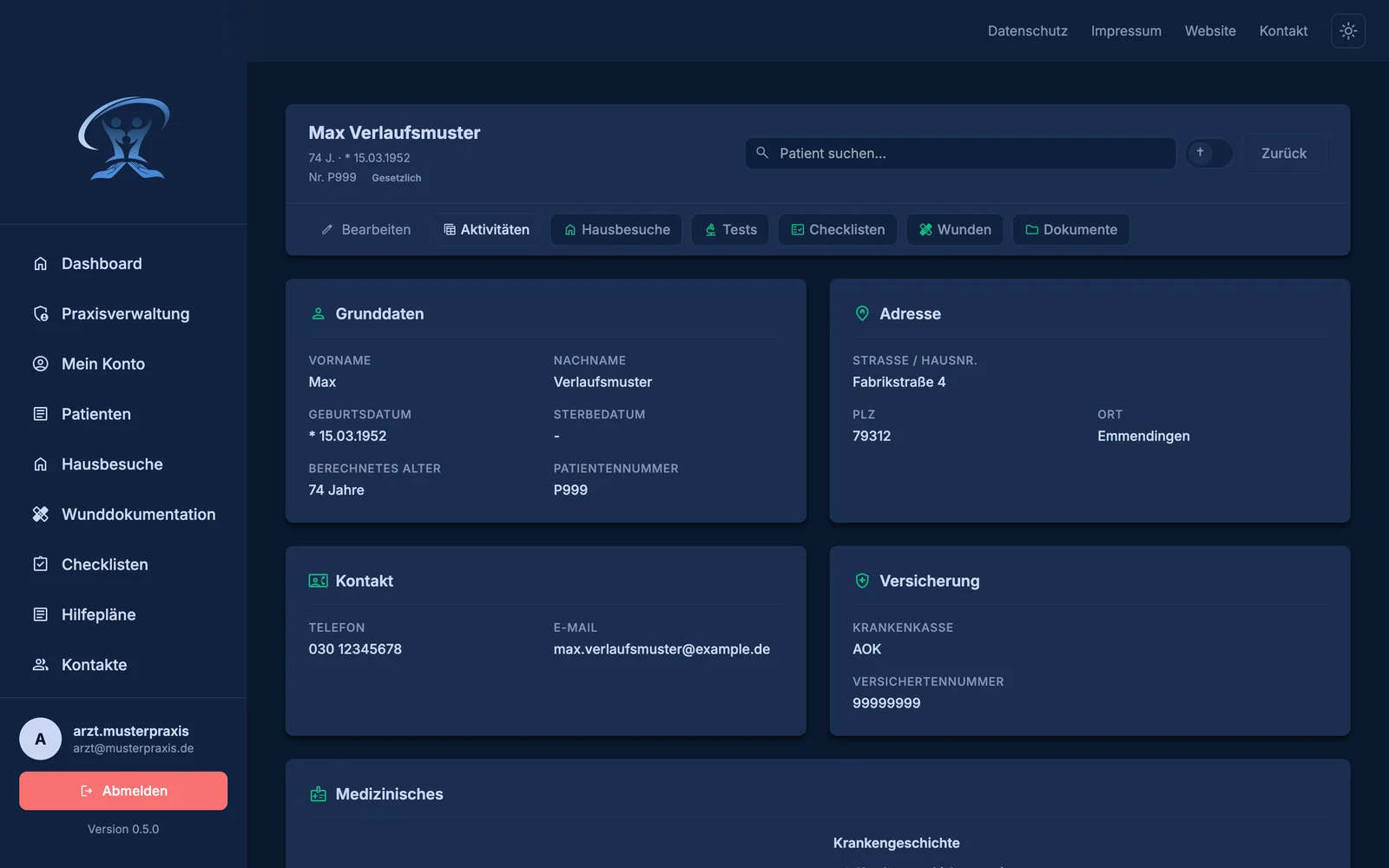
Task: Click the Krankenkasse value AOK
Action: [866, 649]
